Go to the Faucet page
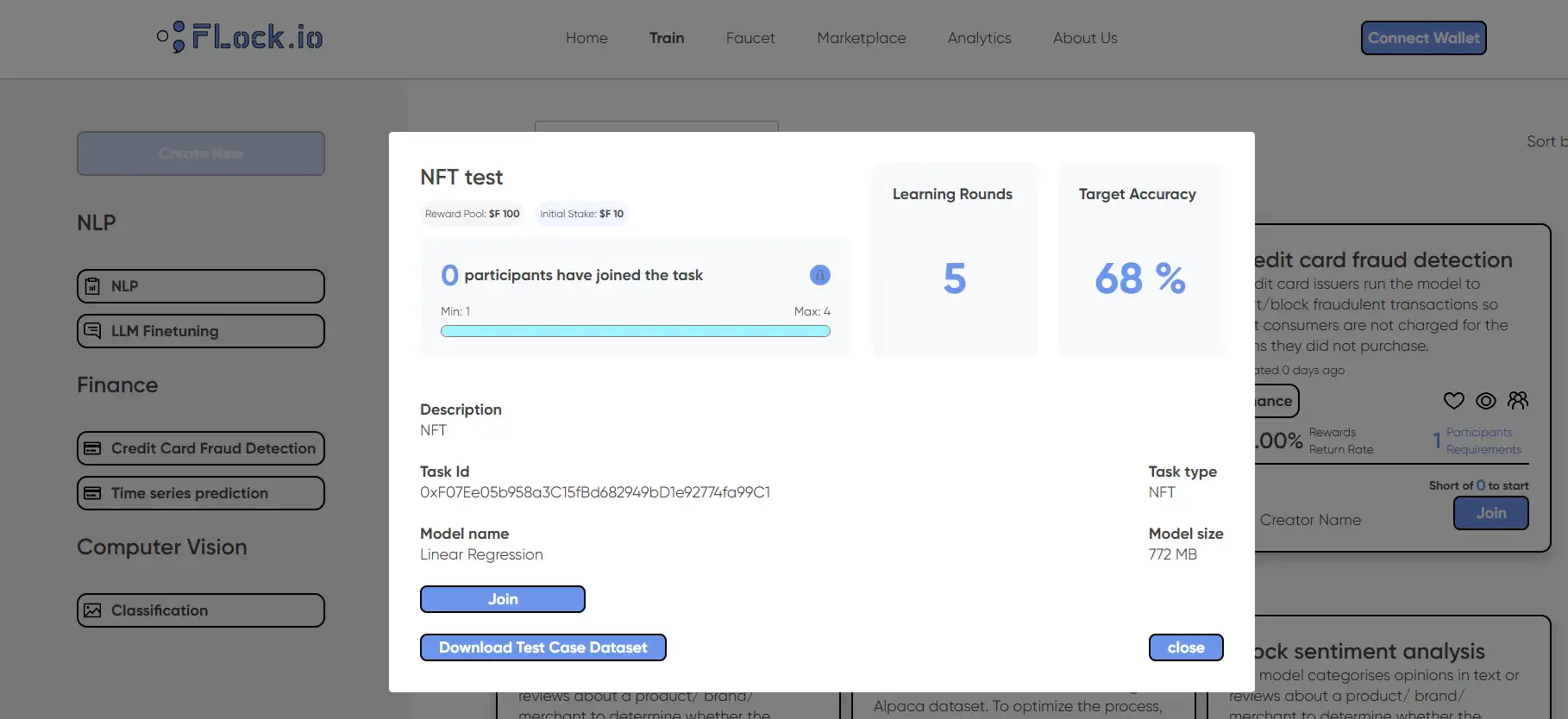This screenshot has height=719, width=1568. pos(750,38)
